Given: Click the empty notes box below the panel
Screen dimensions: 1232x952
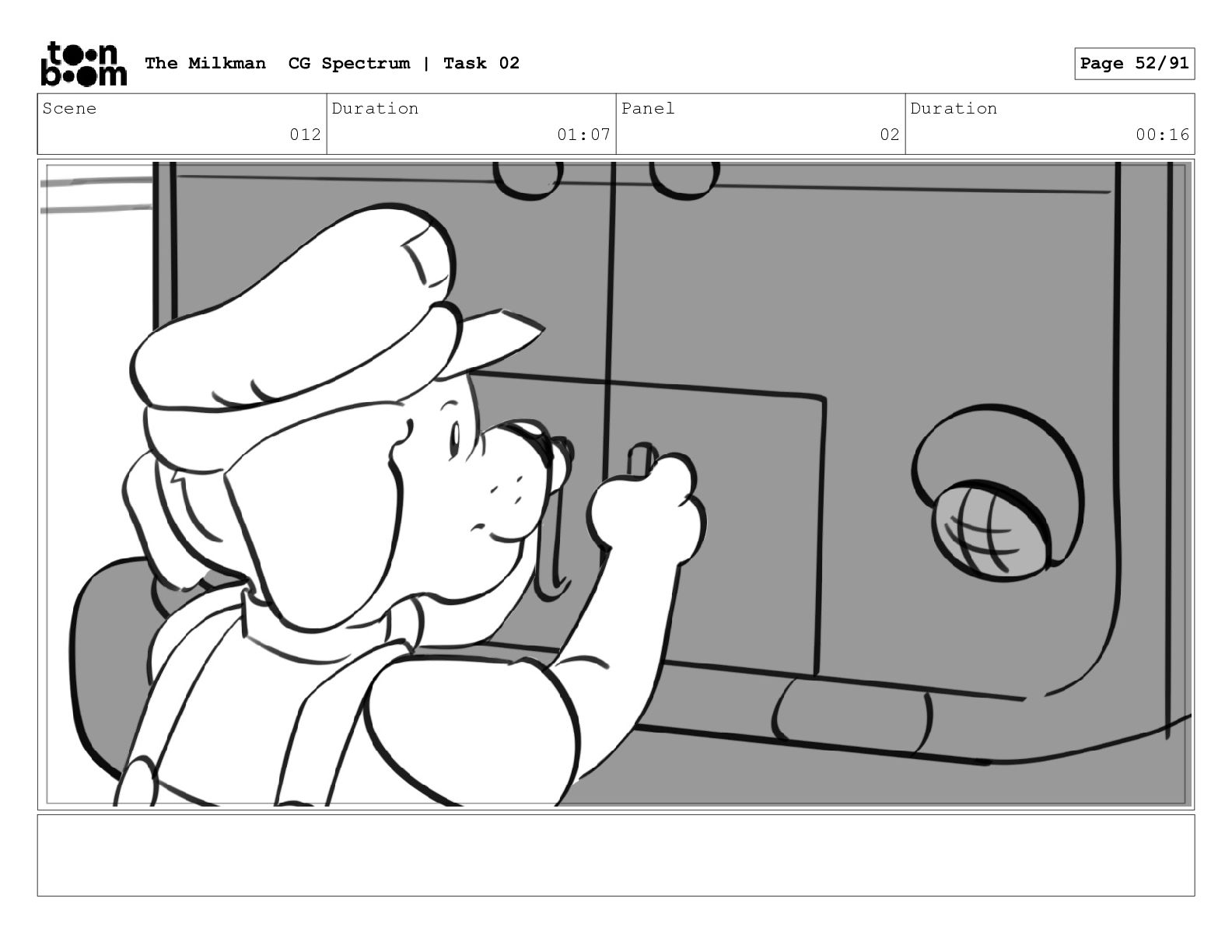Looking at the screenshot, I should tap(616, 855).
